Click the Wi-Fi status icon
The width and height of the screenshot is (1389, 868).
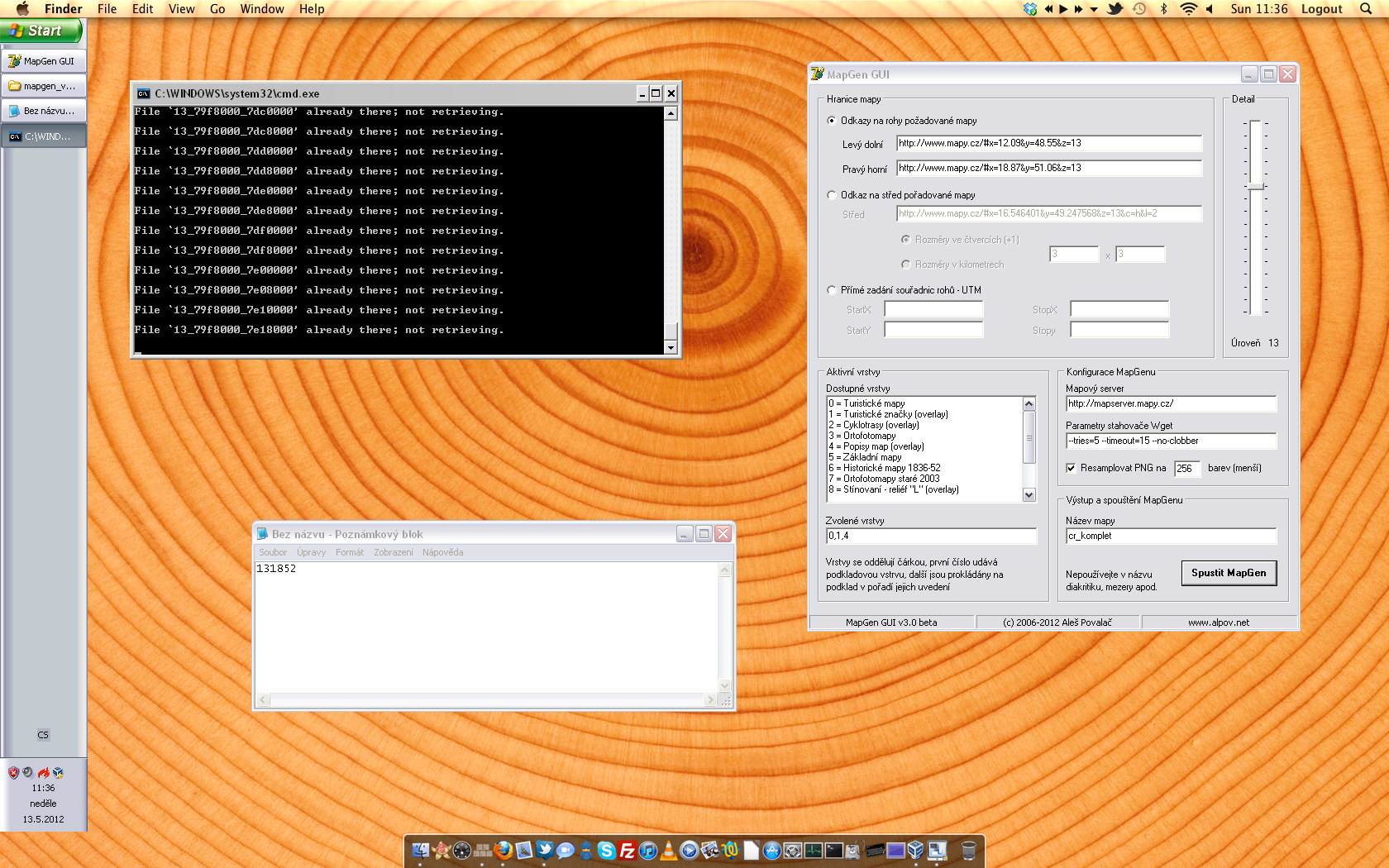click(1188, 9)
